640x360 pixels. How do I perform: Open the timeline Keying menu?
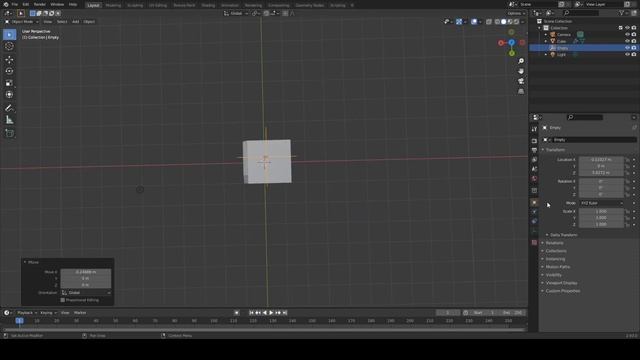pyautogui.click(x=48, y=313)
